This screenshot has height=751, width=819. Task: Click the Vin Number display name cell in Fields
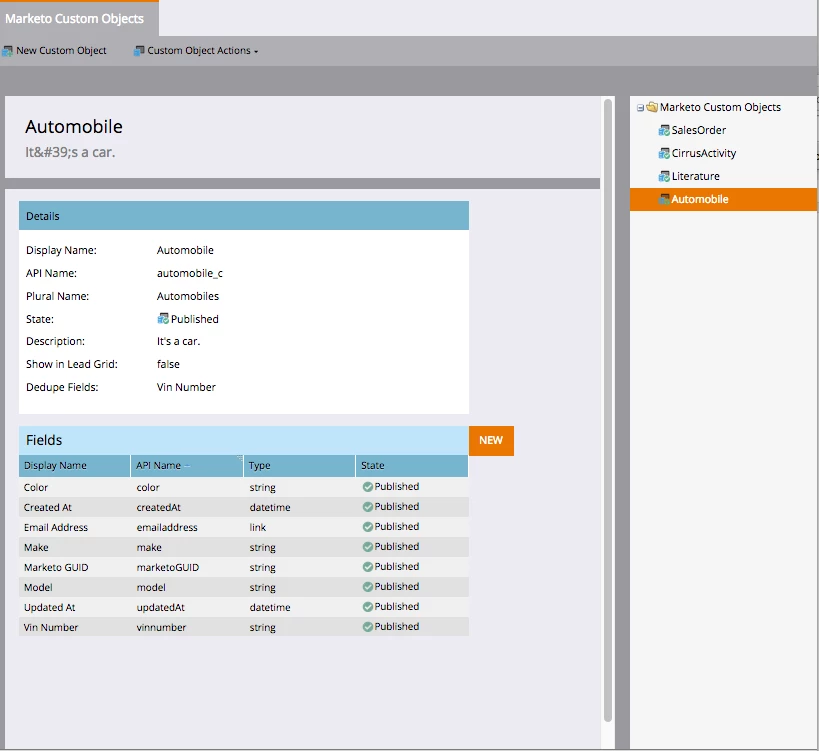51,627
